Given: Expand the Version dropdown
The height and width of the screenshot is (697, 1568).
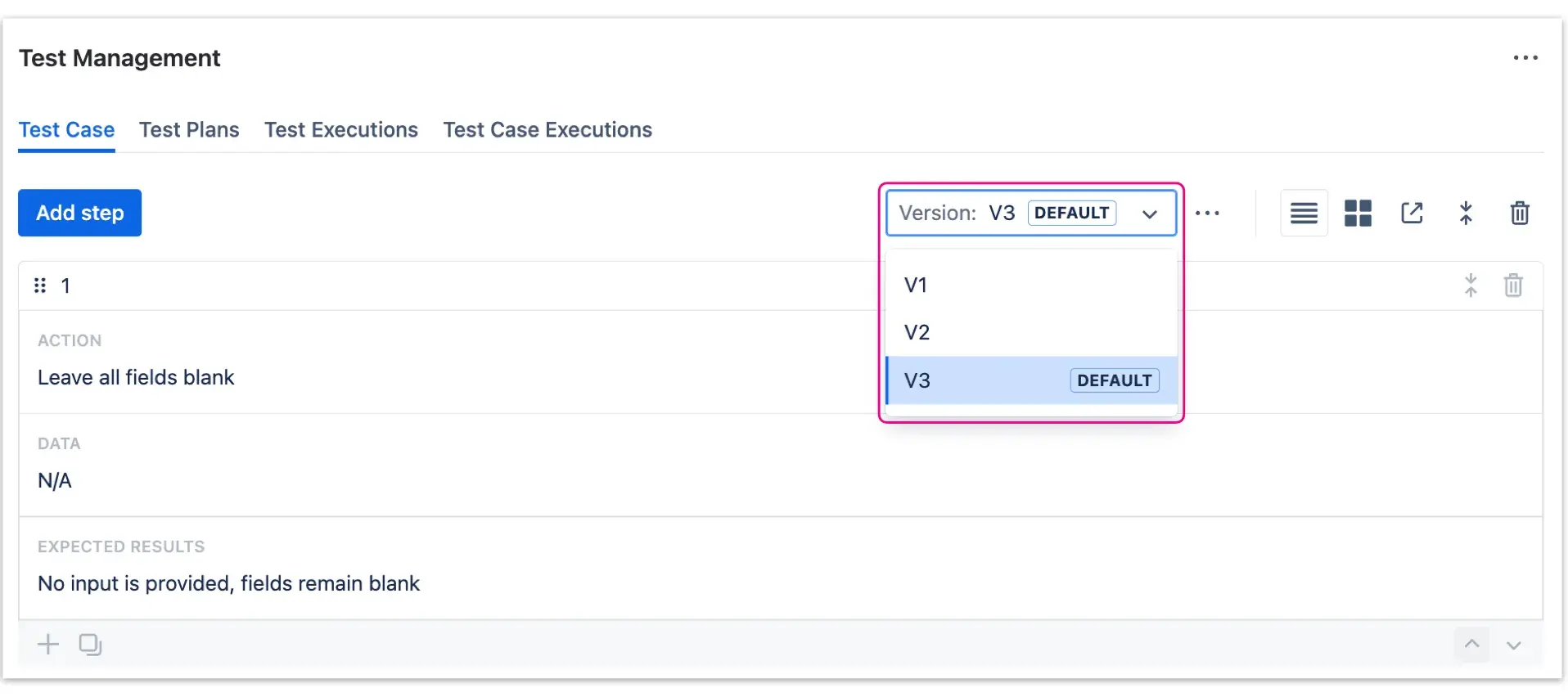Looking at the screenshot, I should click(x=1149, y=213).
